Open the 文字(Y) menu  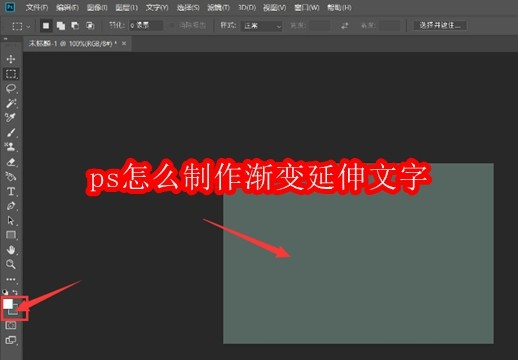(x=157, y=7)
